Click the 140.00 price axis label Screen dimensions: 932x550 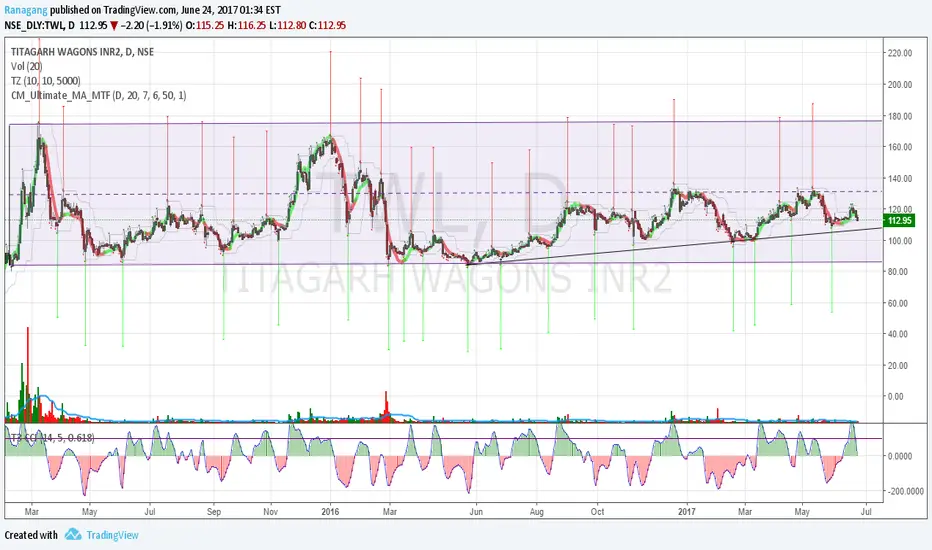tap(900, 178)
